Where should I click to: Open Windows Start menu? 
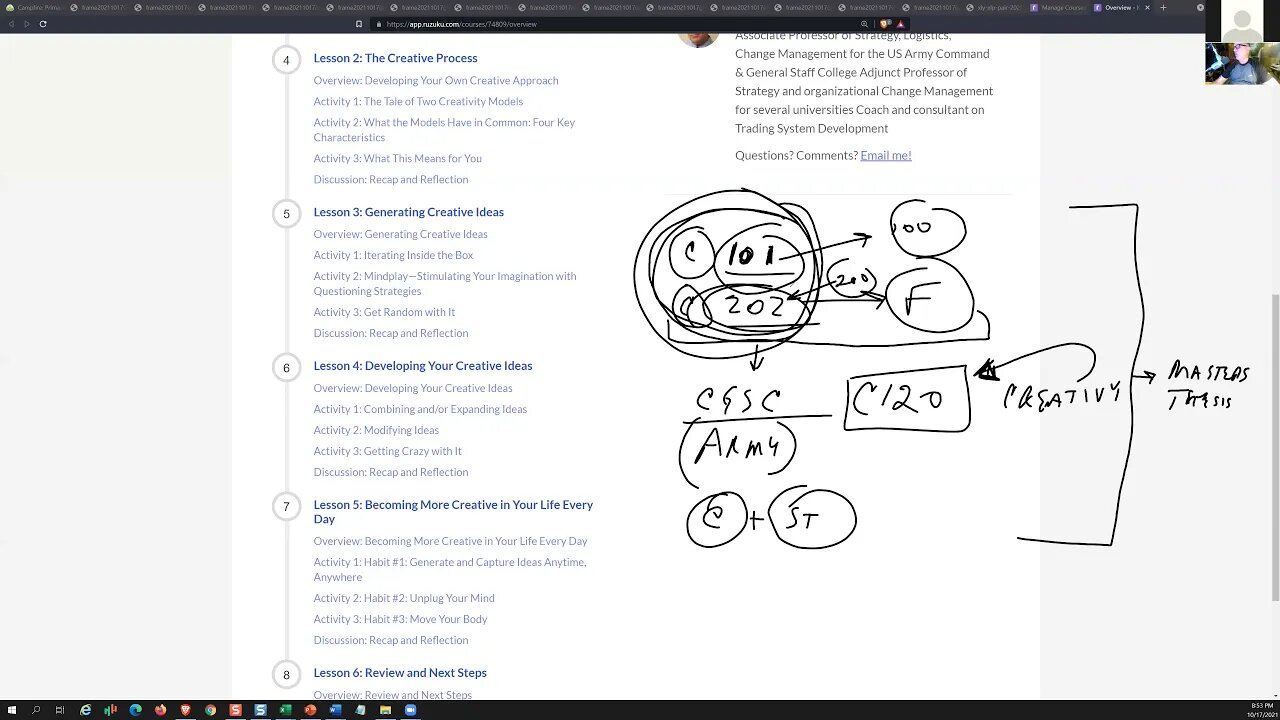(x=12, y=710)
